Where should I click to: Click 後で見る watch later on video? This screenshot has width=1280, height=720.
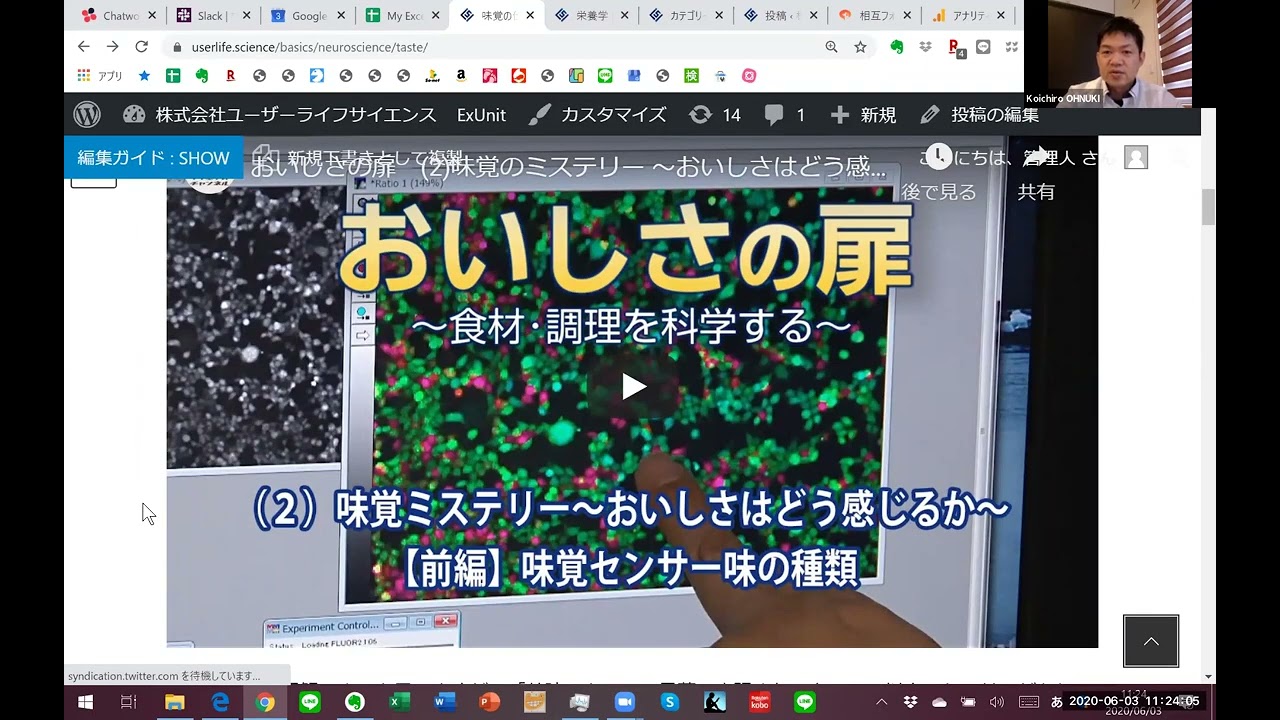939,192
